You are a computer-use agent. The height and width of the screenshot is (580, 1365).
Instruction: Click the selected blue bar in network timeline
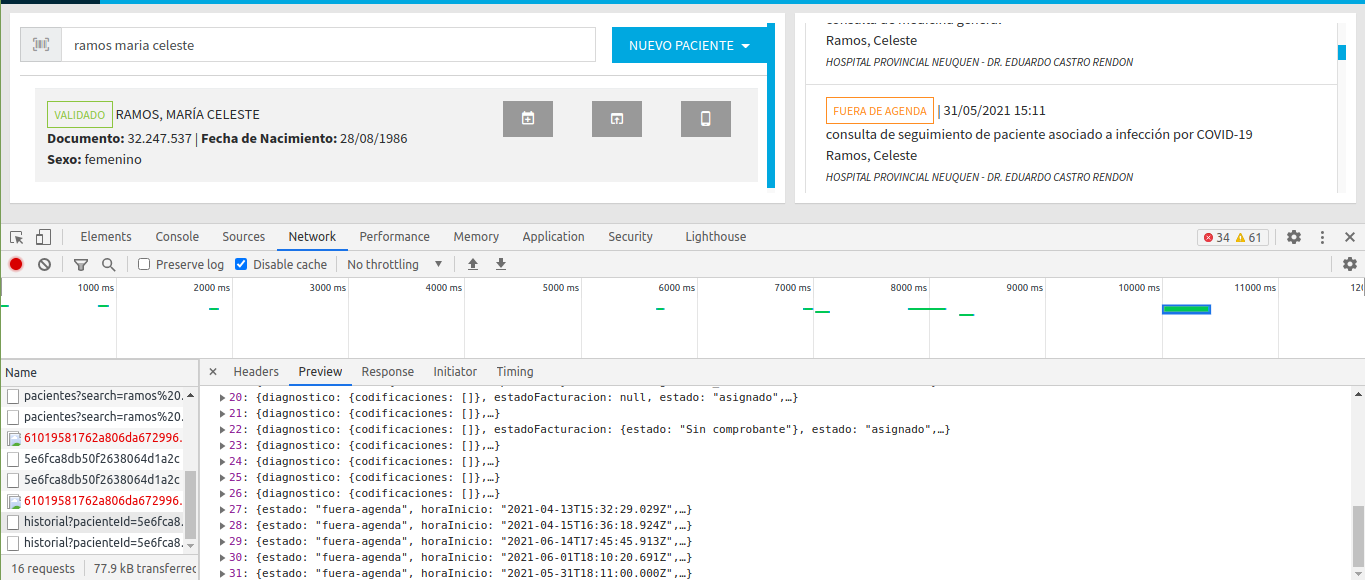(1186, 309)
